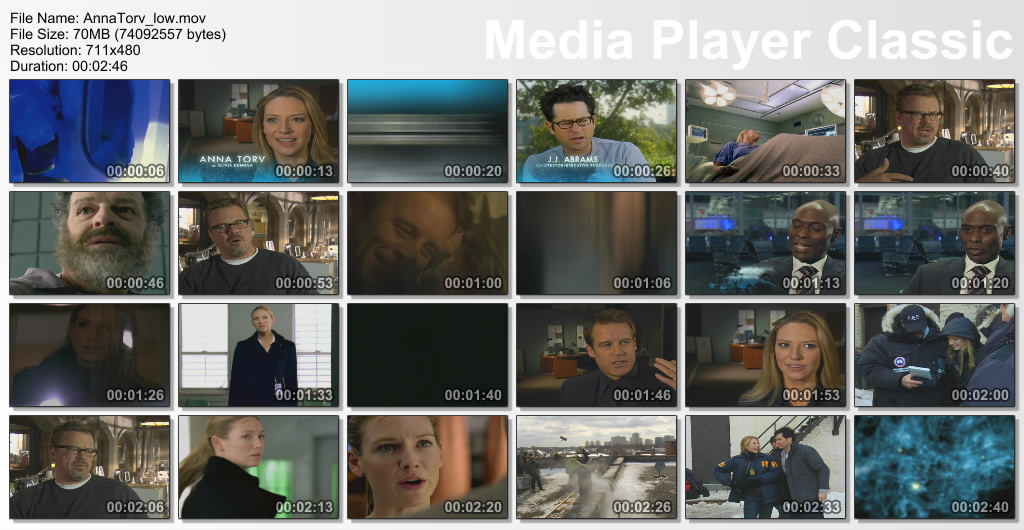Select the bearded man thumbnail at 00:00:46

coord(89,243)
